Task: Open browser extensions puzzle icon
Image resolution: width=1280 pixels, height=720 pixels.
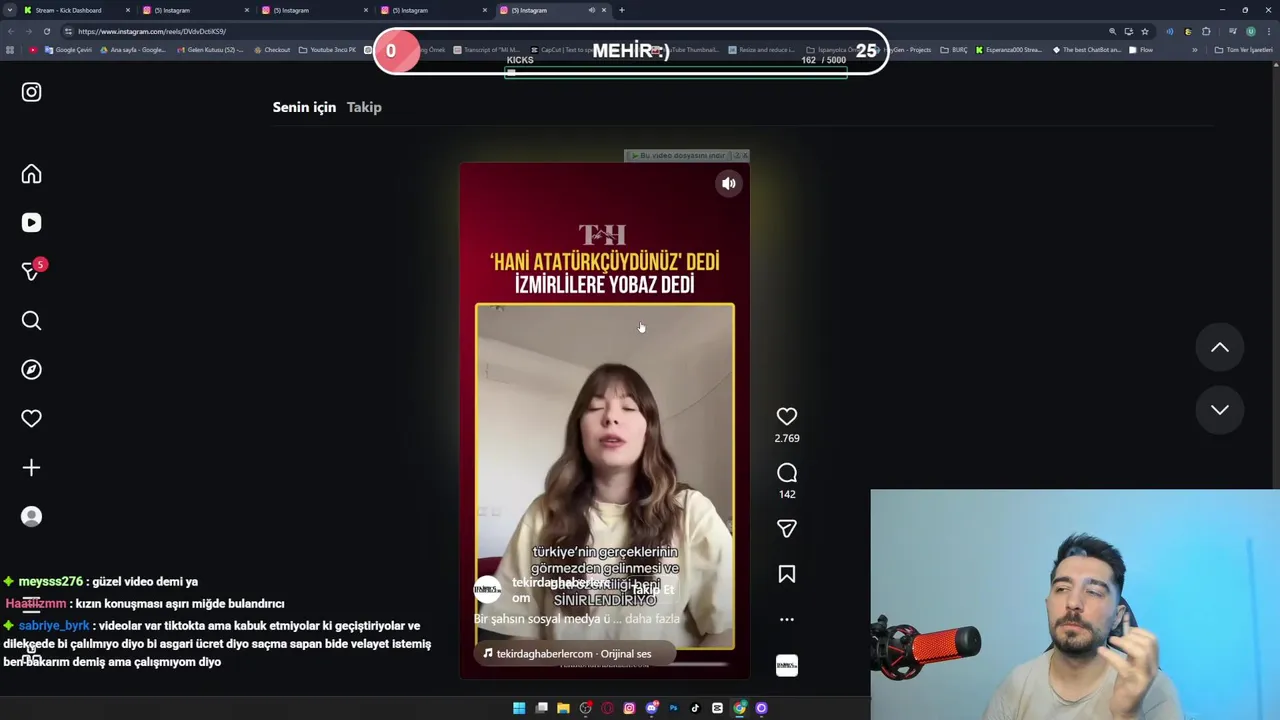Action: coord(1206,31)
